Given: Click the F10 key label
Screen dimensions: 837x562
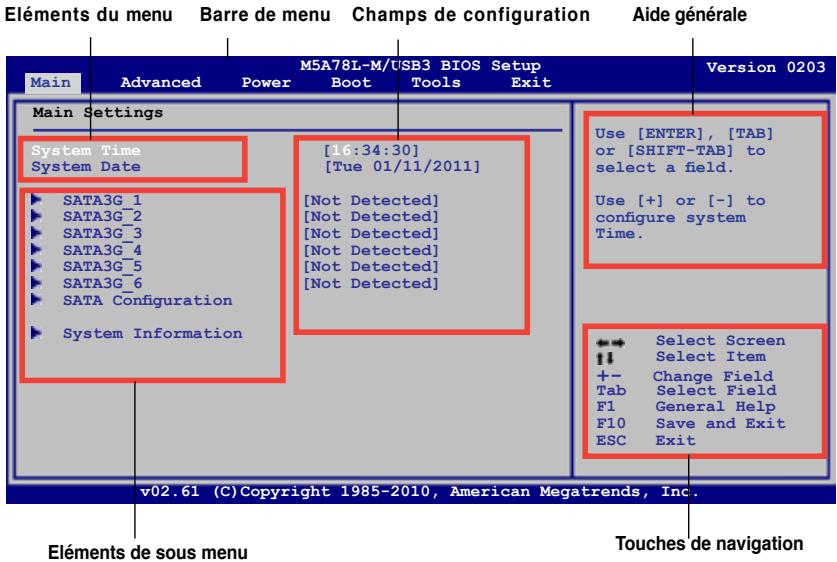Looking at the screenshot, I should [x=611, y=424].
